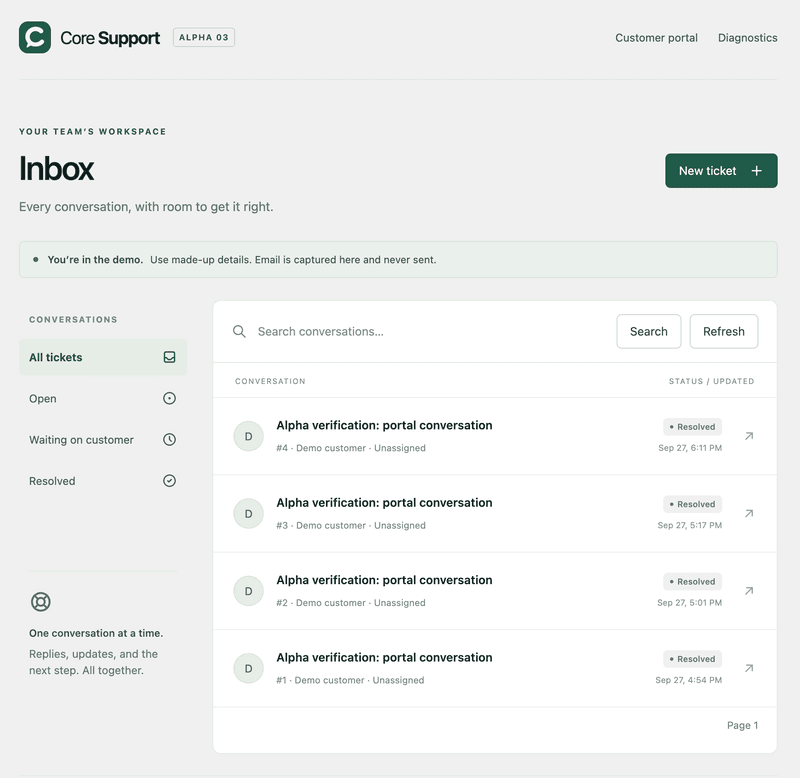Click the D avatar for ticket #1
The height and width of the screenshot is (778, 800).
coord(248,668)
